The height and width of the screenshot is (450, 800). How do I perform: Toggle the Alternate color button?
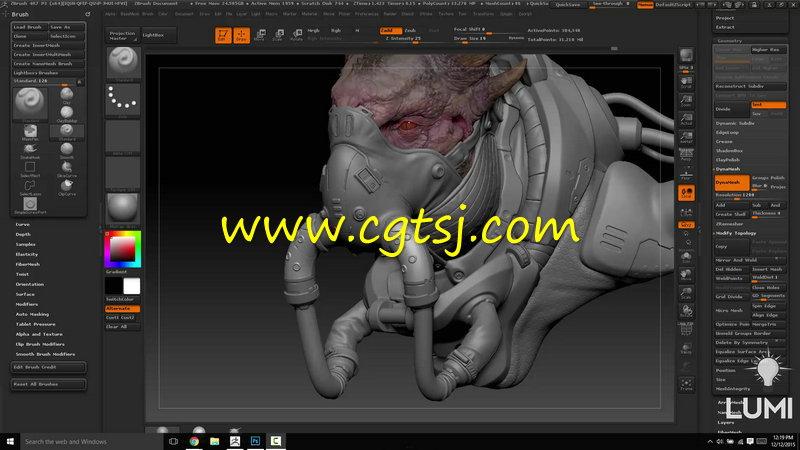[122, 309]
